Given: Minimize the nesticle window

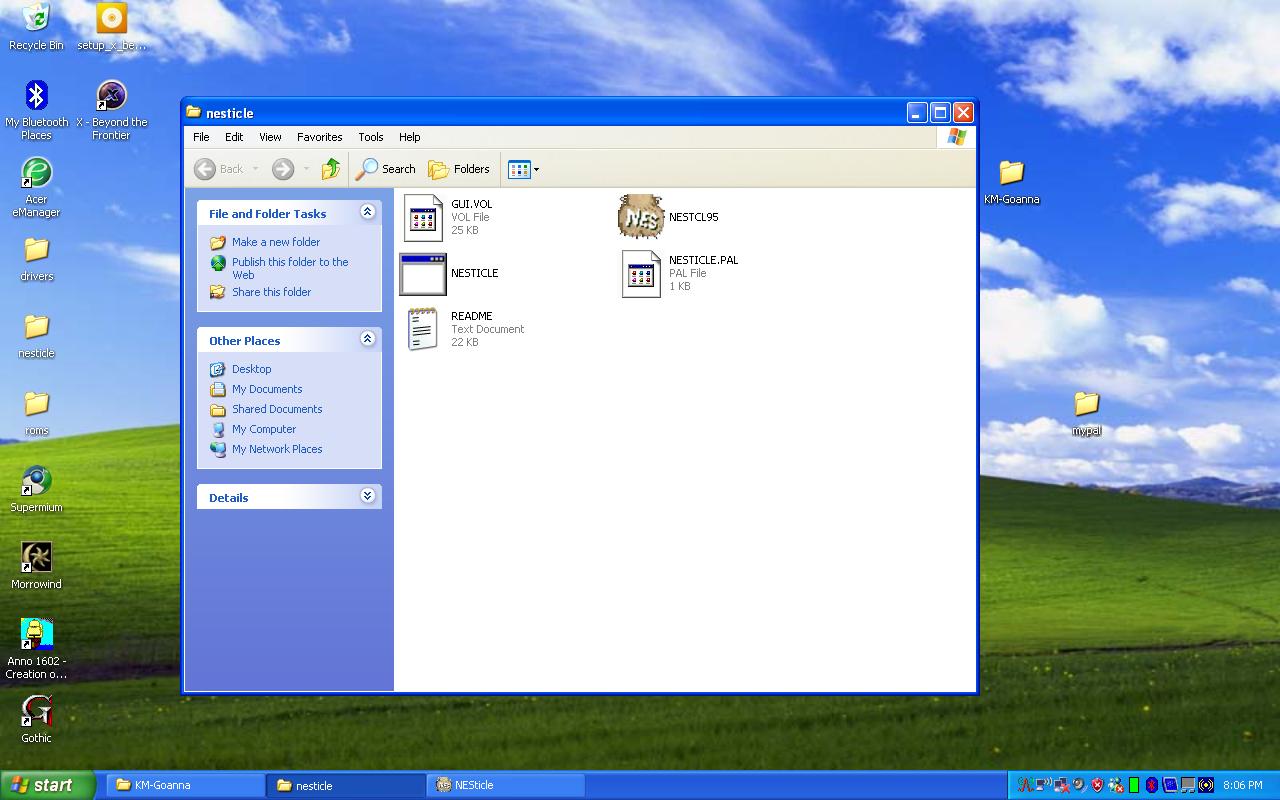Looking at the screenshot, I should point(917,112).
